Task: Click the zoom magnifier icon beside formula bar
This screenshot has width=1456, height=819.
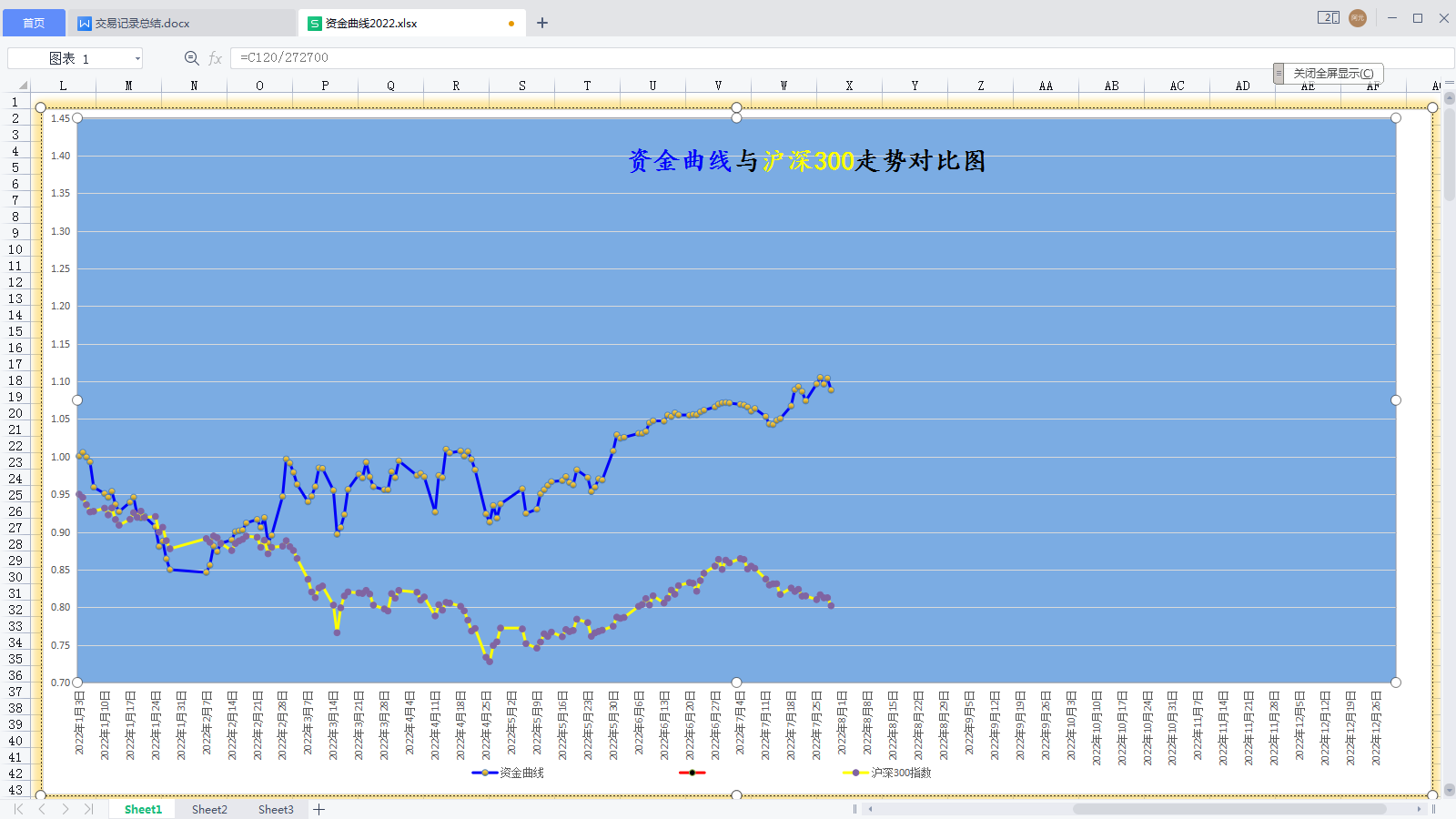Action: pos(191,58)
